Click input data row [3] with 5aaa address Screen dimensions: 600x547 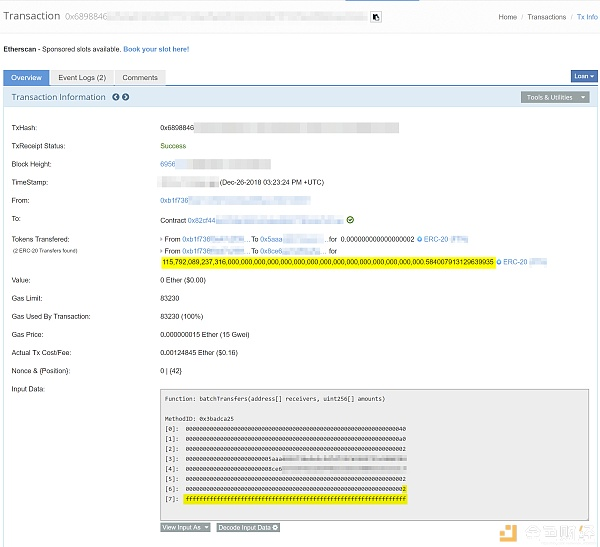285,459
